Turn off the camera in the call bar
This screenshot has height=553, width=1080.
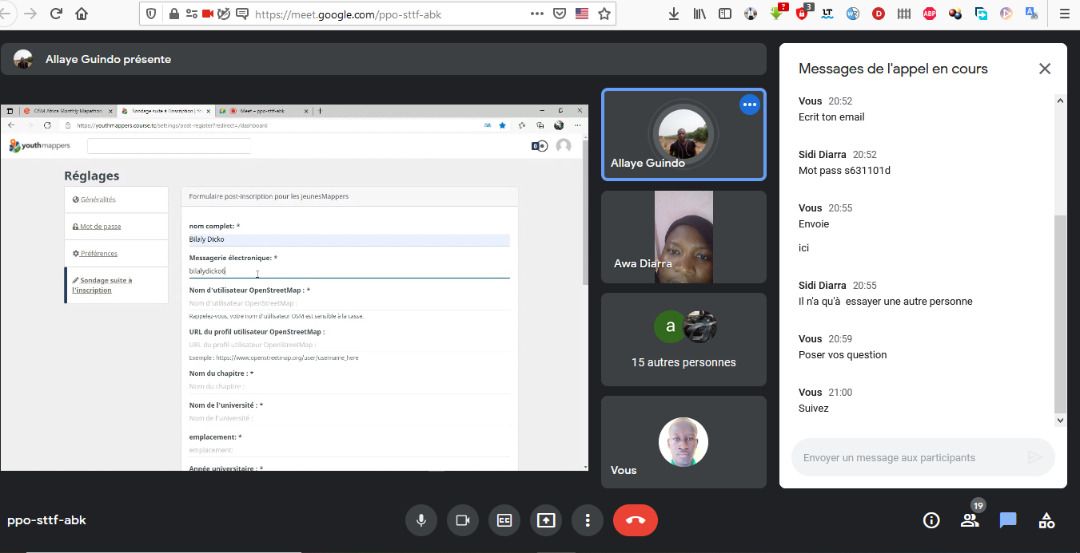(463, 521)
